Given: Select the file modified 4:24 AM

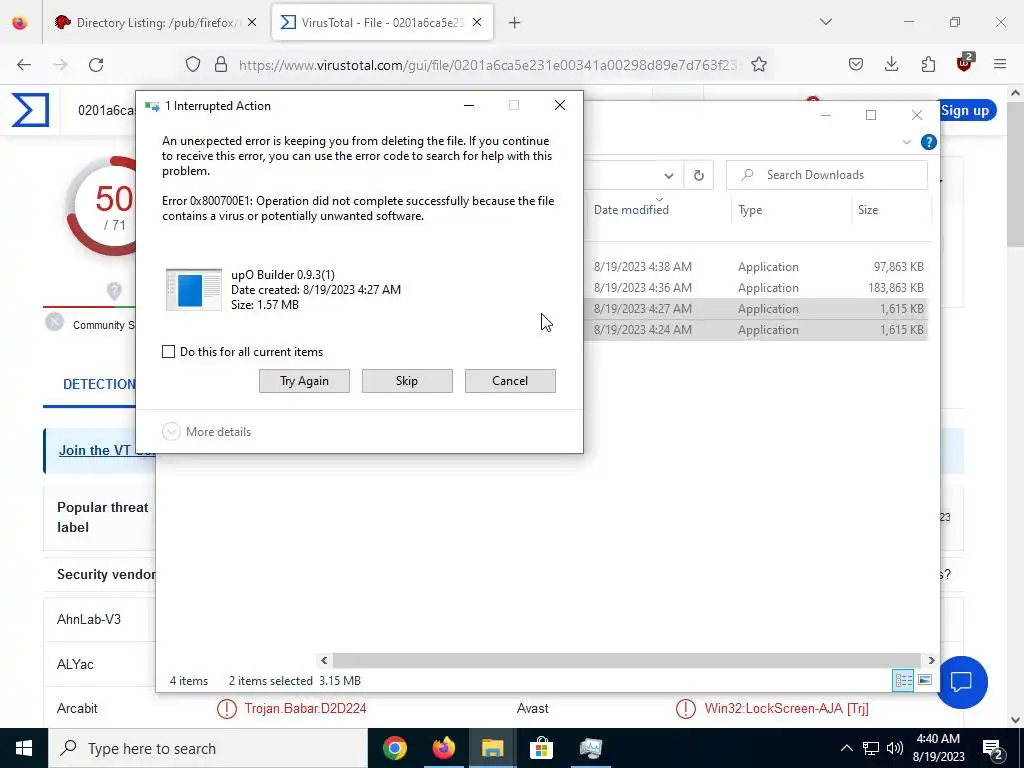Looking at the screenshot, I should (x=758, y=330).
